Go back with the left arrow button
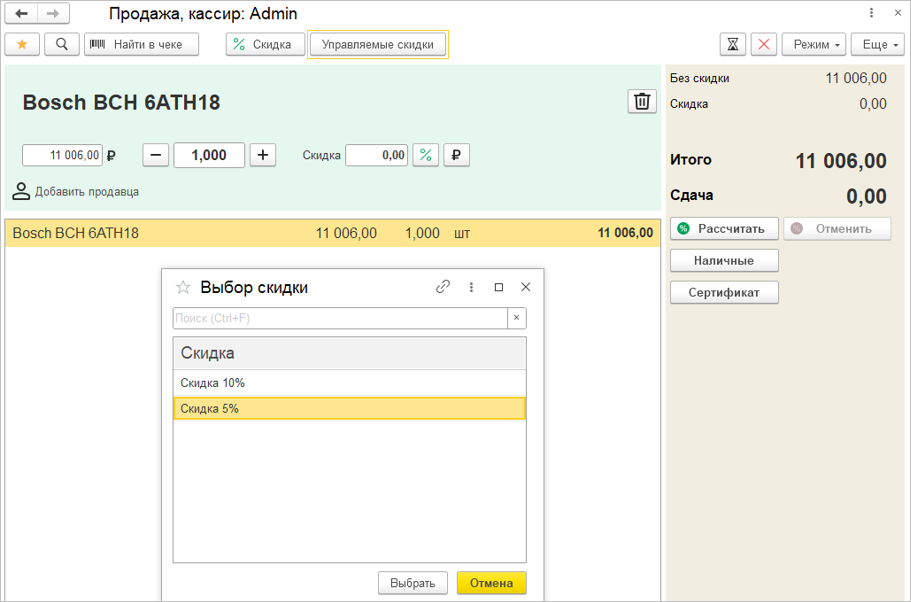 (x=21, y=13)
